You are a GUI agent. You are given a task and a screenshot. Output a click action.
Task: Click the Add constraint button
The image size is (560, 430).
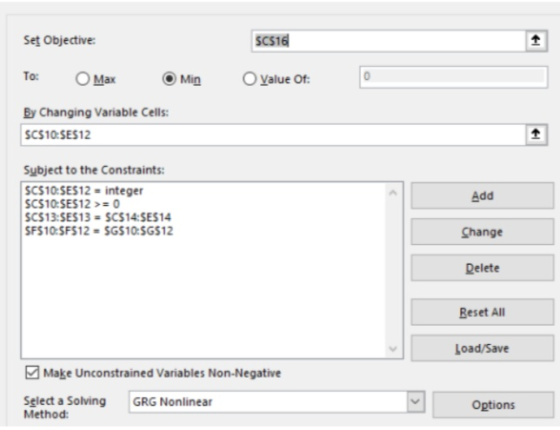tap(482, 196)
